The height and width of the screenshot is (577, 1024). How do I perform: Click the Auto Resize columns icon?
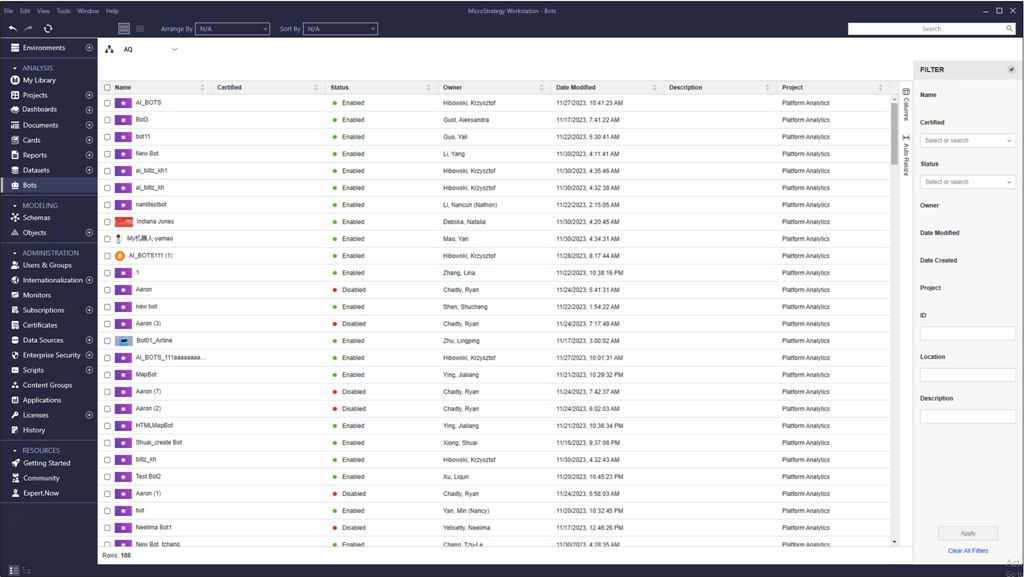point(906,155)
